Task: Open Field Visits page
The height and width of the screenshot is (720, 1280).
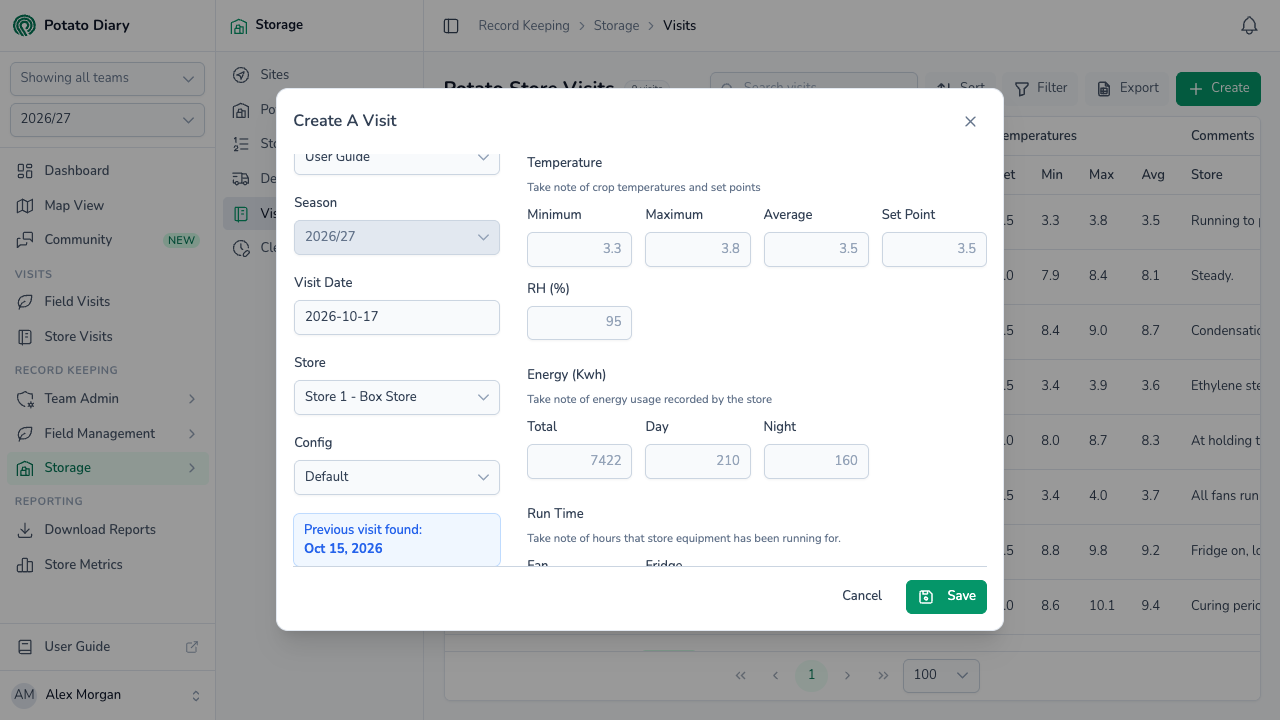Action: pos(108,302)
